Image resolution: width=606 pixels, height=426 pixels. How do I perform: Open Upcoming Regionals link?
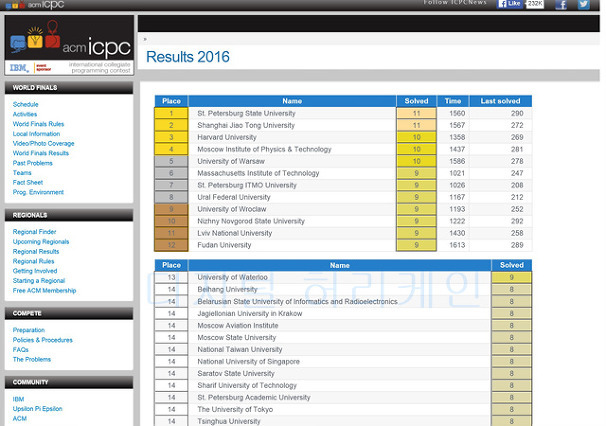pos(41,242)
